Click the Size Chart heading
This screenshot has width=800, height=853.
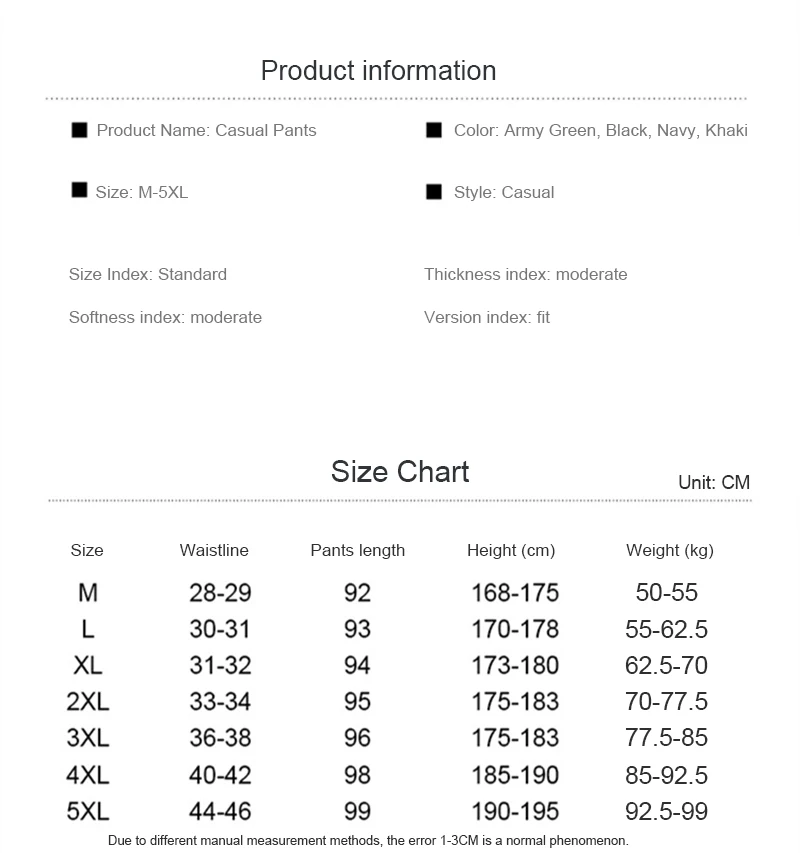400,472
